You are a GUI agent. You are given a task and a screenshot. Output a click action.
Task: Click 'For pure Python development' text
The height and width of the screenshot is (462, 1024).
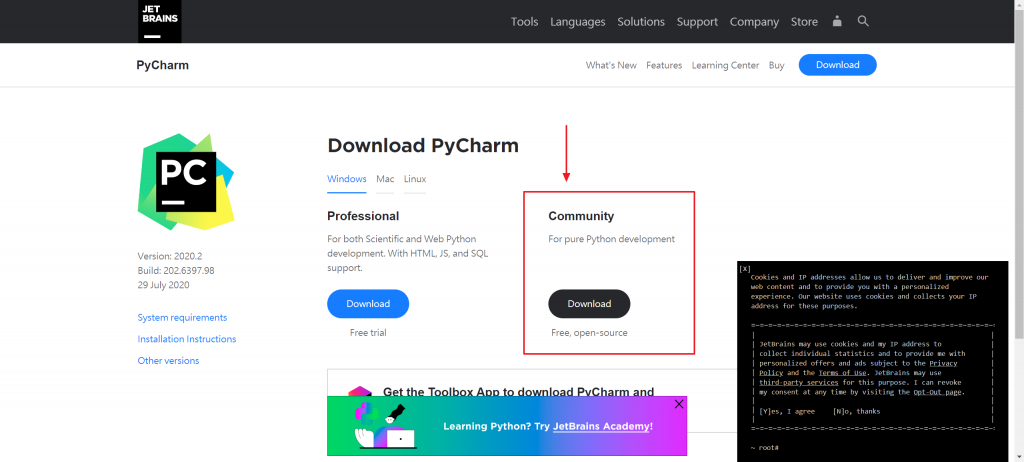tap(611, 239)
